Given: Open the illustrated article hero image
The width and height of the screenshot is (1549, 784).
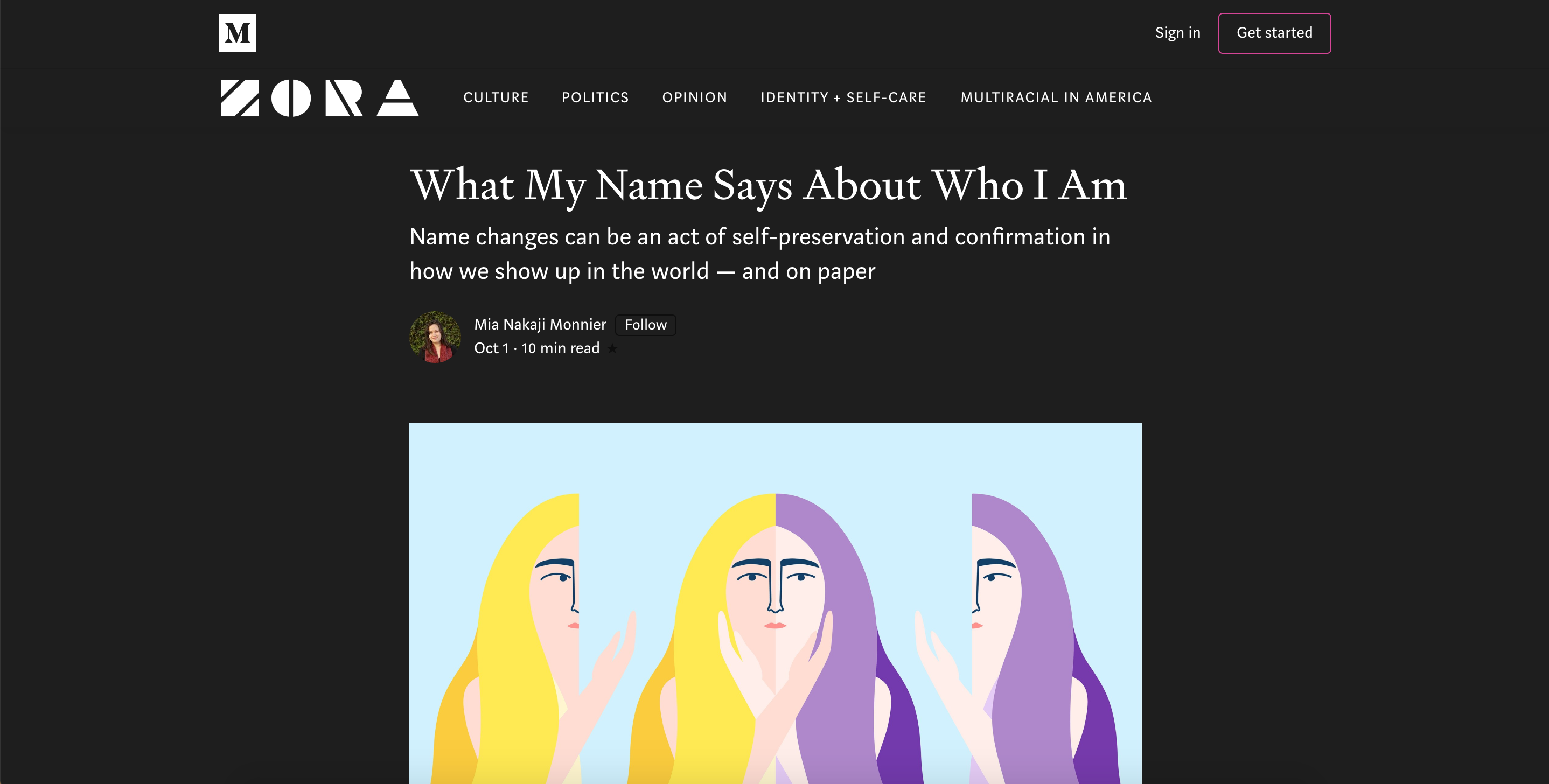Looking at the screenshot, I should pos(775,603).
